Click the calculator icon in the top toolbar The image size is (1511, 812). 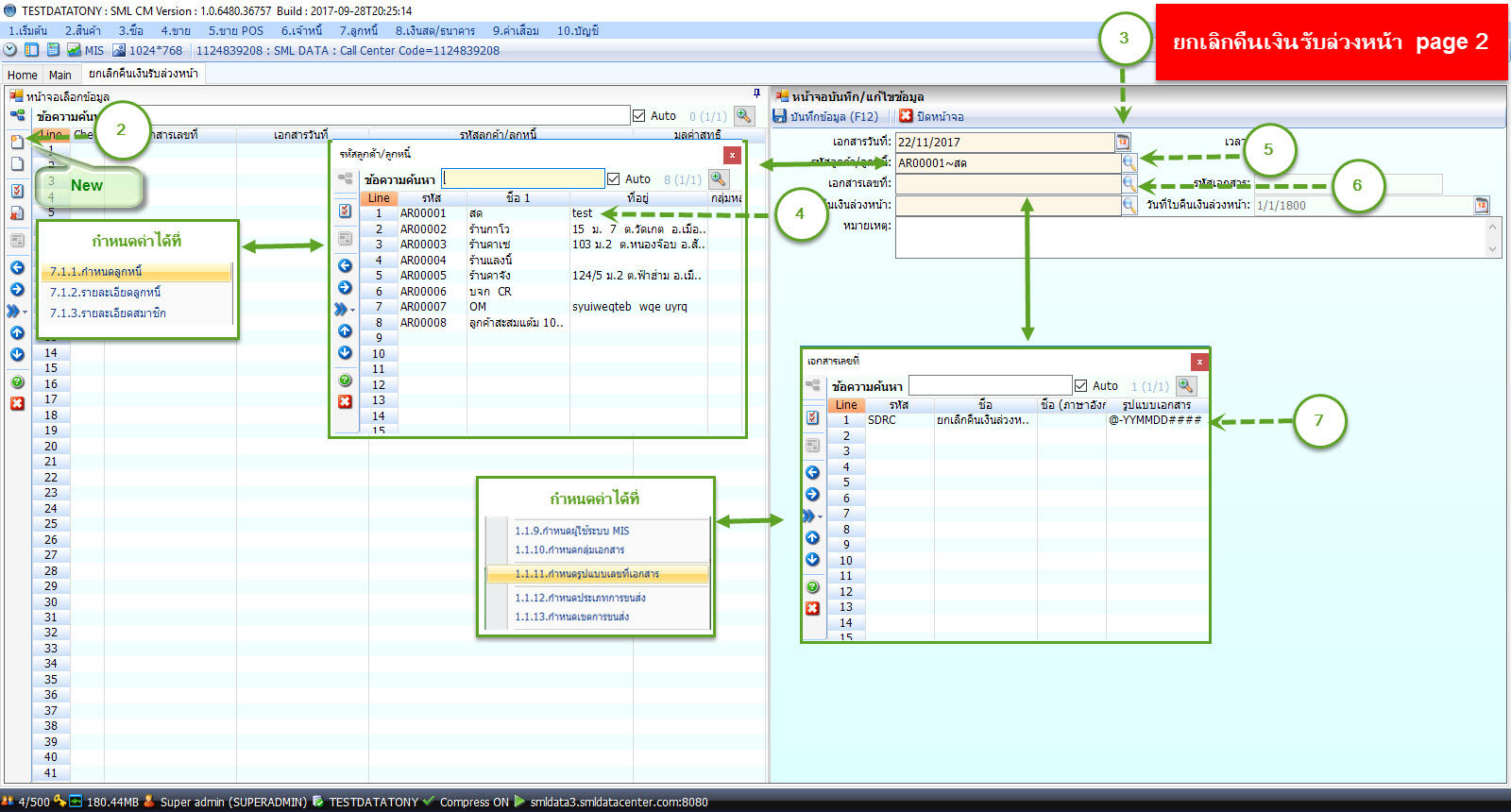pos(53,50)
